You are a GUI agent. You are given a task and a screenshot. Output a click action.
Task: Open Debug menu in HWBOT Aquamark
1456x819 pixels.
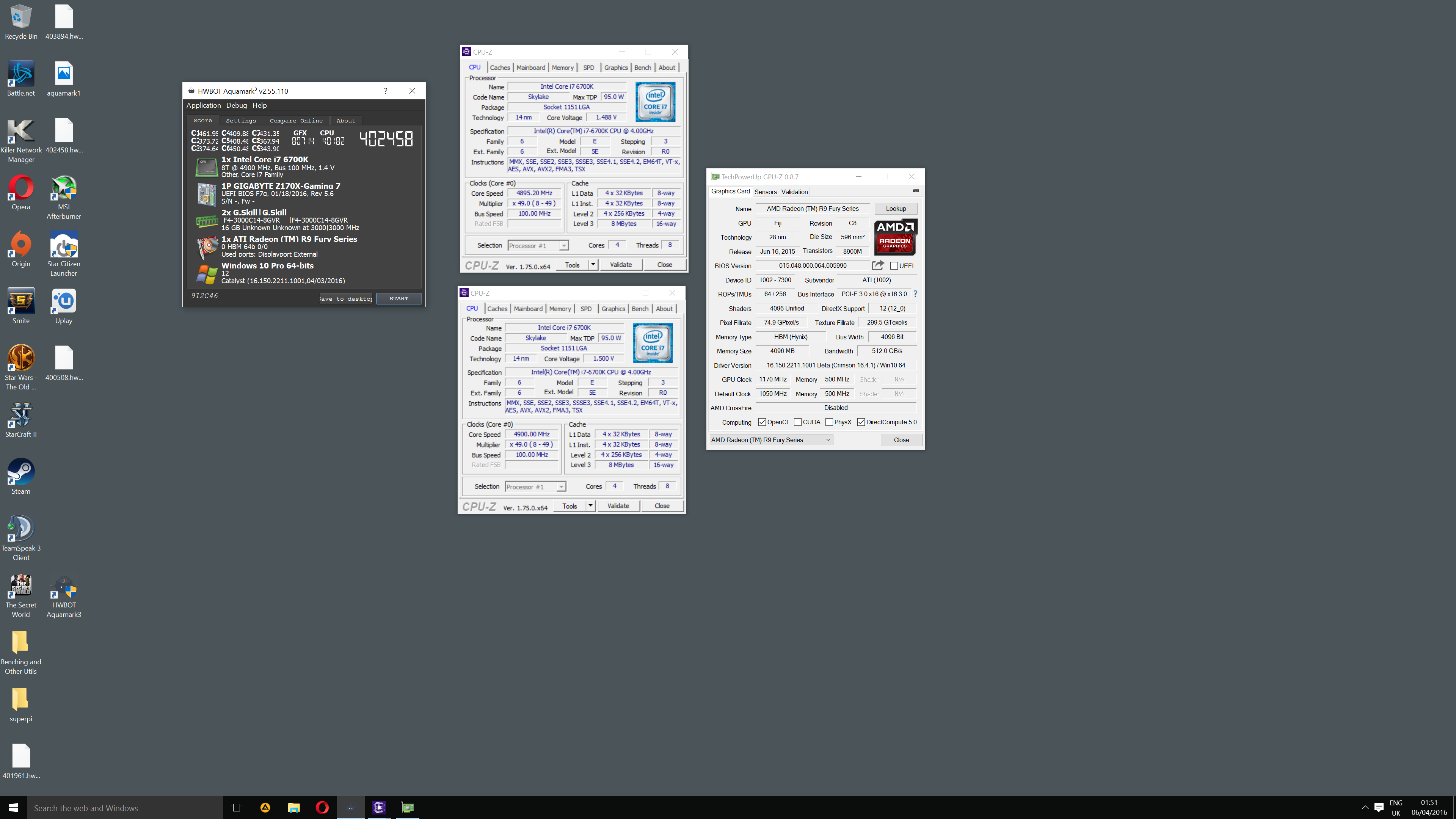237,105
